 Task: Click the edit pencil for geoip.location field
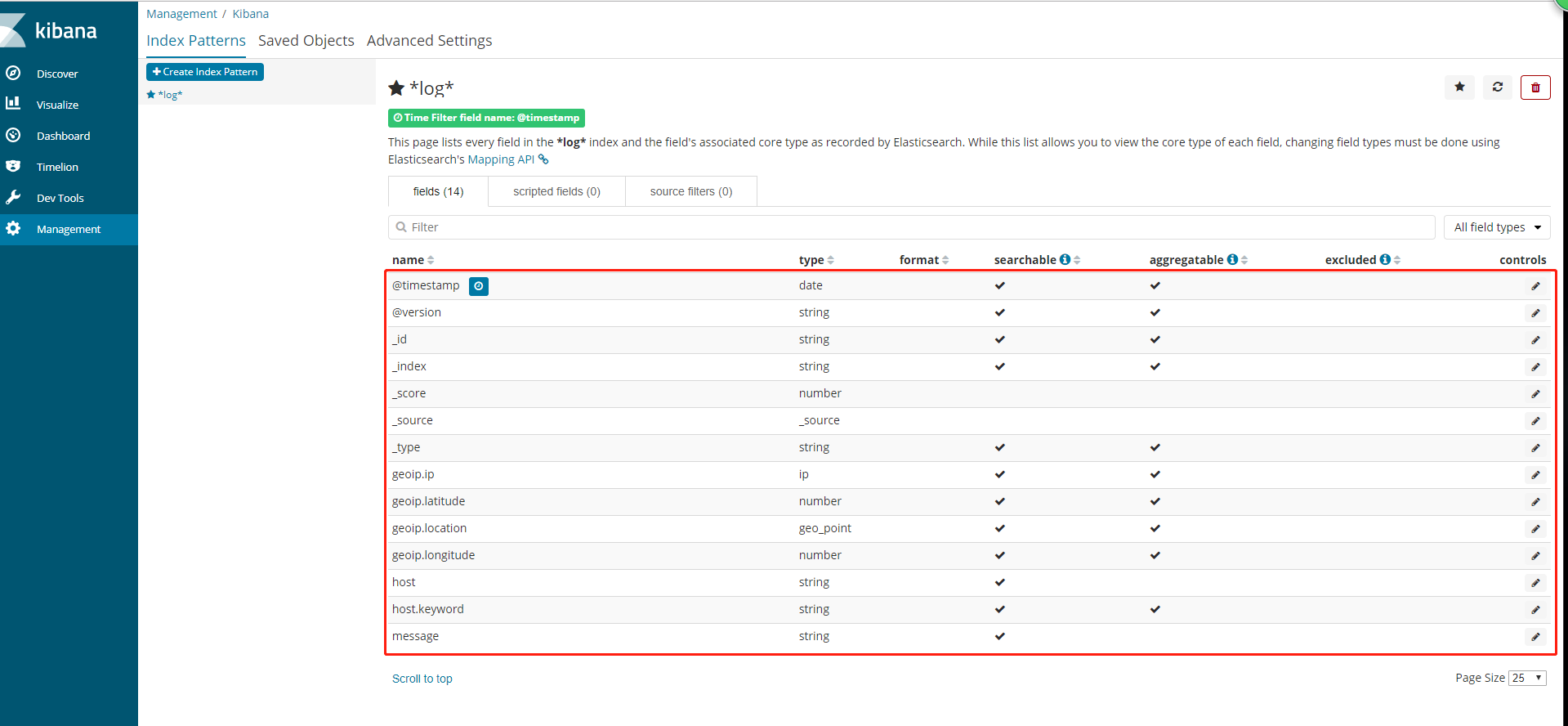pos(1535,529)
